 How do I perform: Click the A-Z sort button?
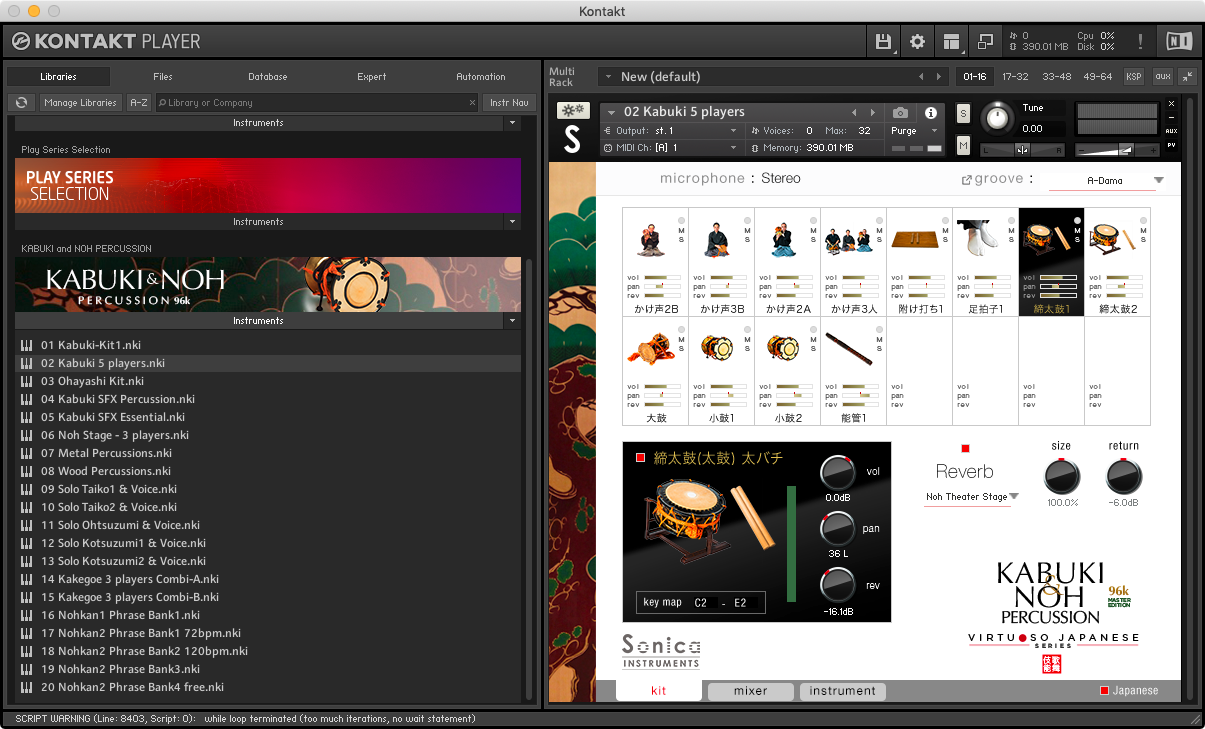click(x=140, y=103)
